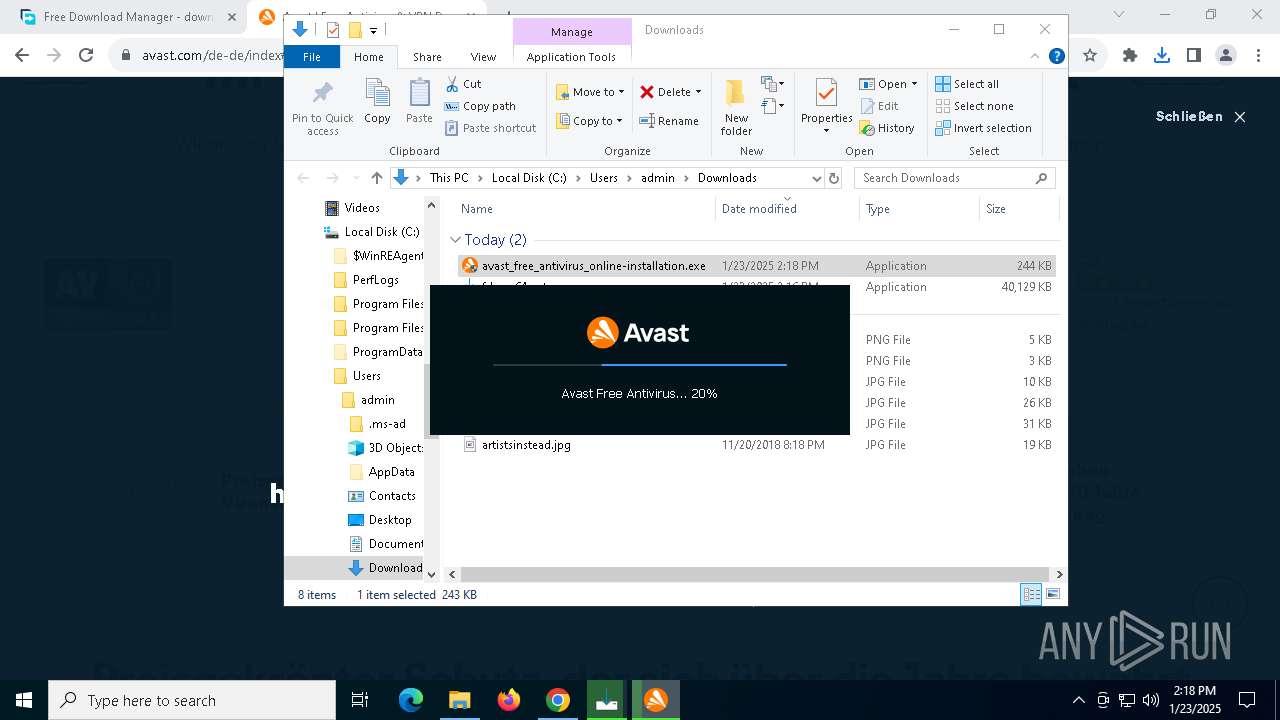This screenshot has height=720, width=1280.
Task: Open Chrome downloads icon in toolbar
Action: pos(1162,56)
